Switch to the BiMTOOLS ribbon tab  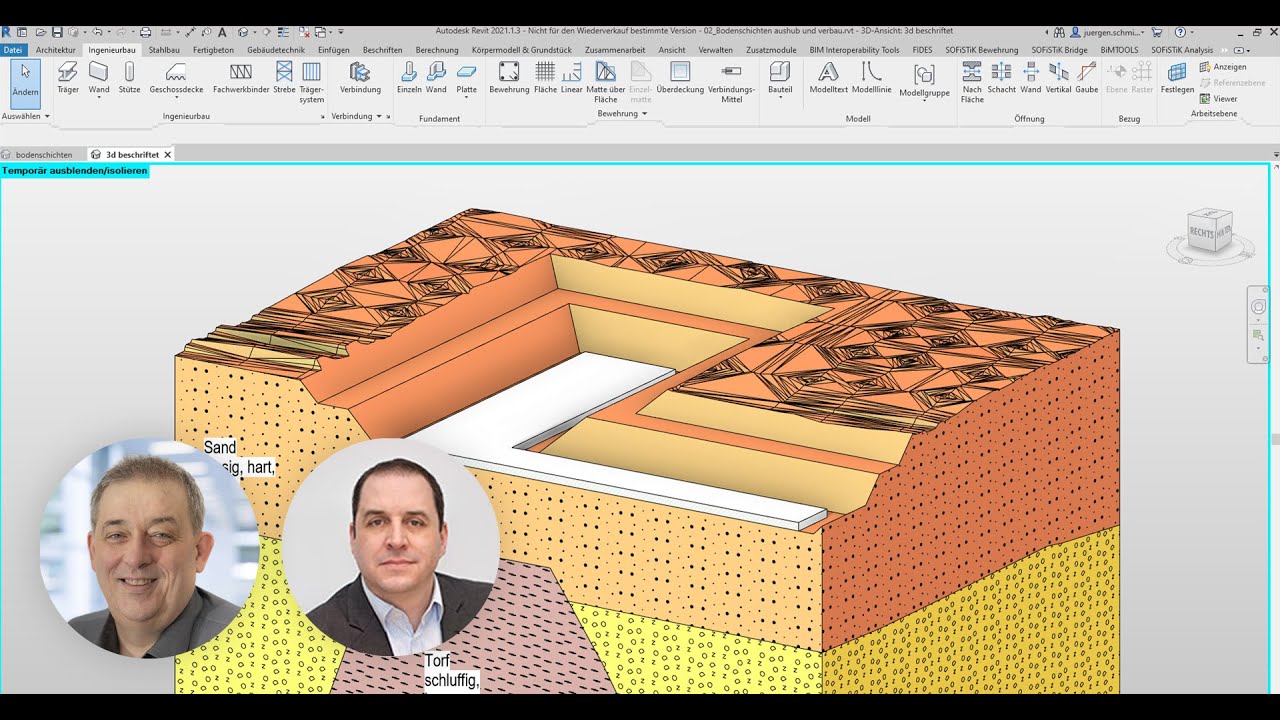click(x=1119, y=50)
